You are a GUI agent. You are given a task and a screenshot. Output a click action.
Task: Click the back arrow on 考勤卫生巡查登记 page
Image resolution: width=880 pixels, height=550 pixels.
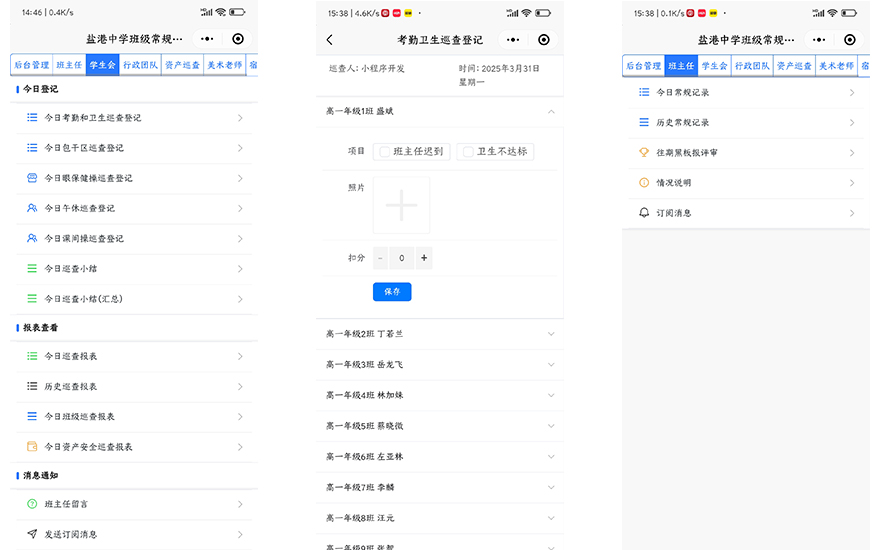click(x=330, y=40)
